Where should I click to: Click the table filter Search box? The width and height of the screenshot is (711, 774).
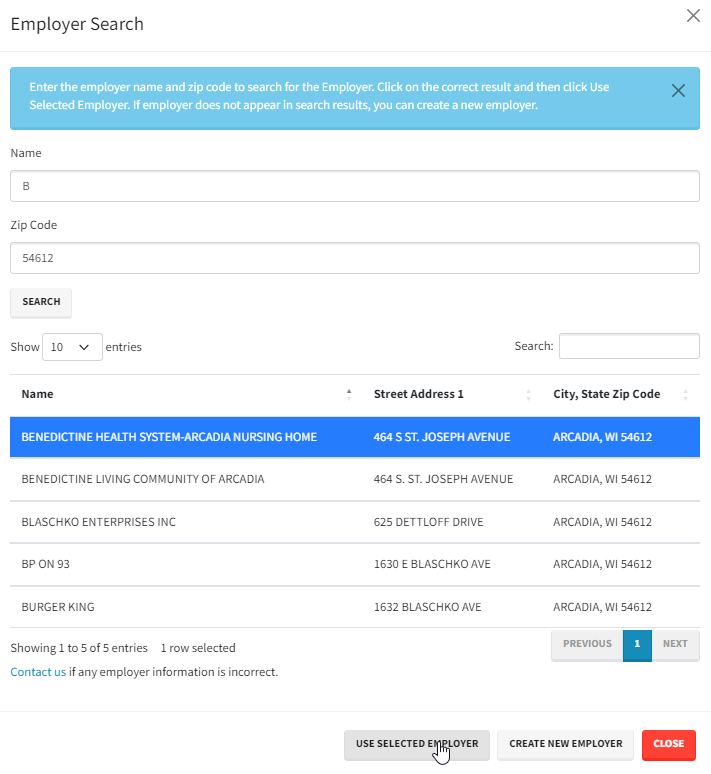pyautogui.click(x=629, y=346)
